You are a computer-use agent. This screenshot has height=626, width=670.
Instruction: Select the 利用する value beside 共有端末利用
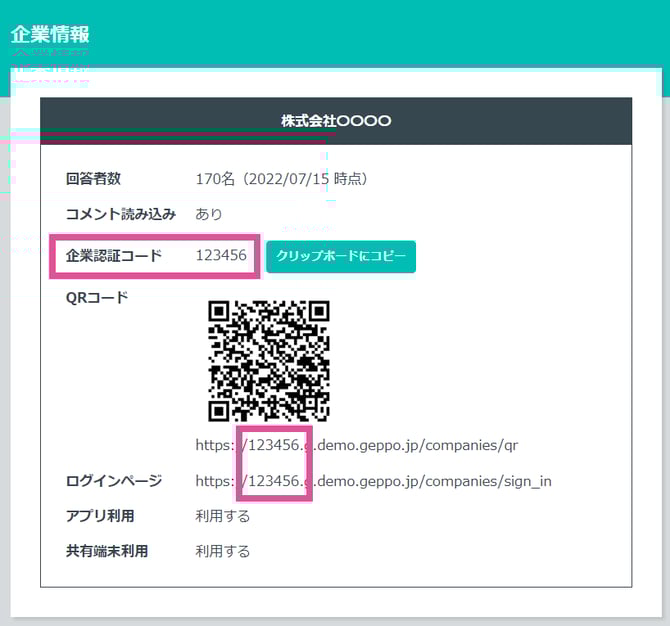[x=222, y=551]
